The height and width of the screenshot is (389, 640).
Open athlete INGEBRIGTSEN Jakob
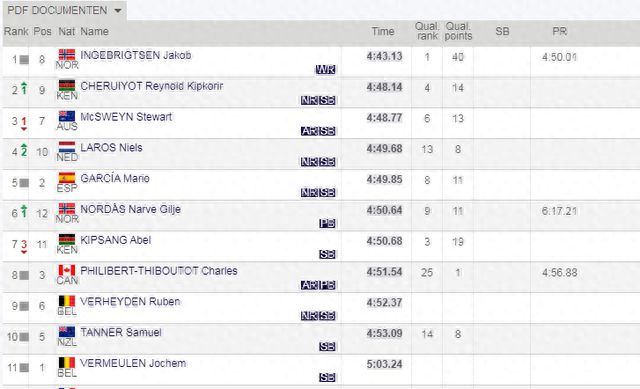click(136, 55)
